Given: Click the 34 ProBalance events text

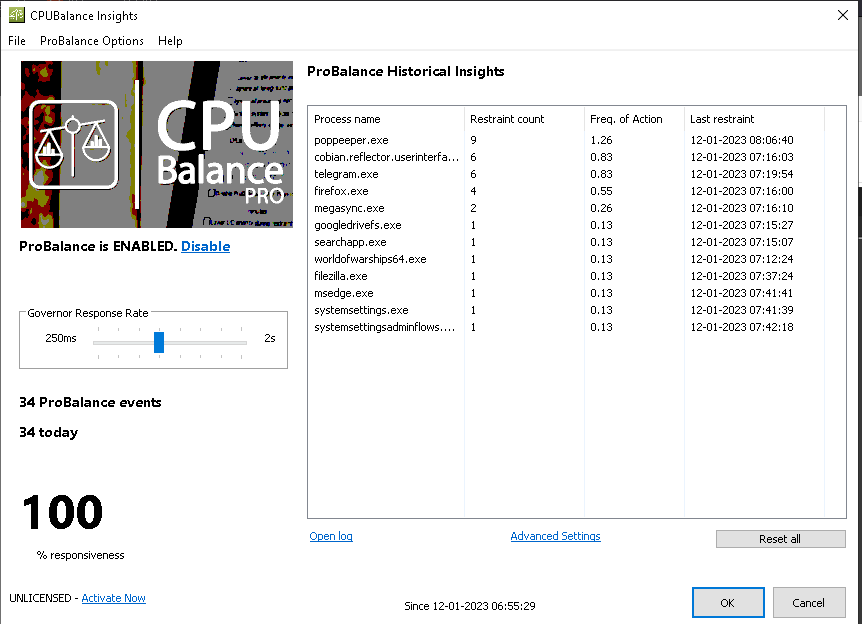Looking at the screenshot, I should point(90,402).
